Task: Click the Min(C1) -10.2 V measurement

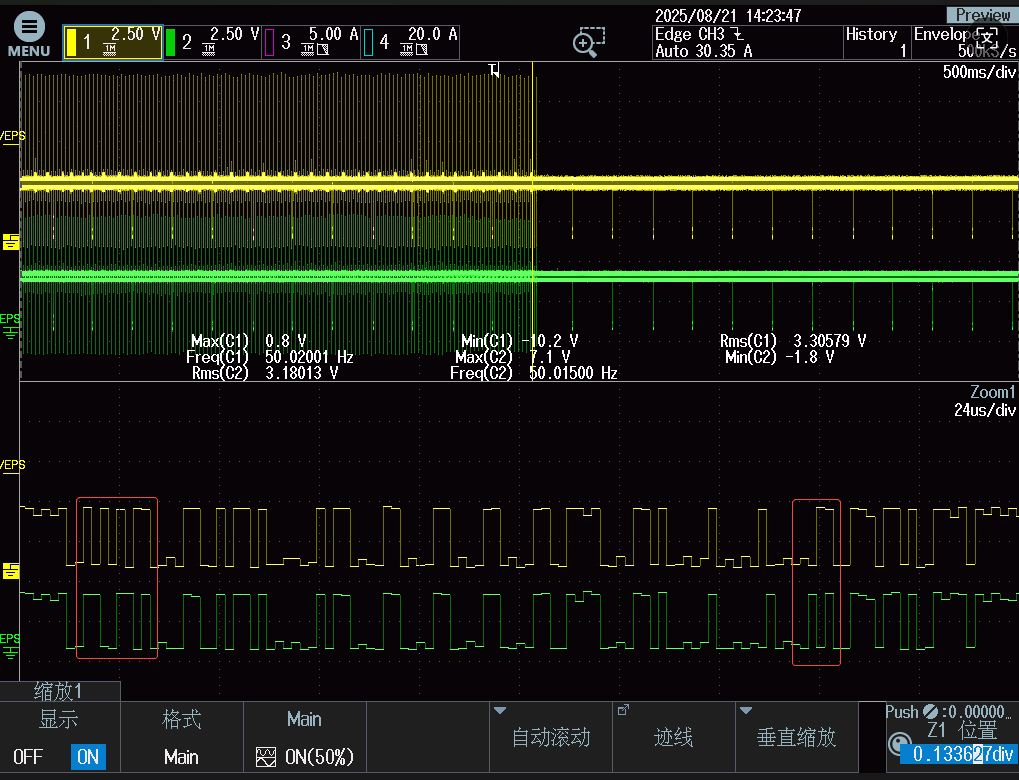Action: [x=520, y=341]
